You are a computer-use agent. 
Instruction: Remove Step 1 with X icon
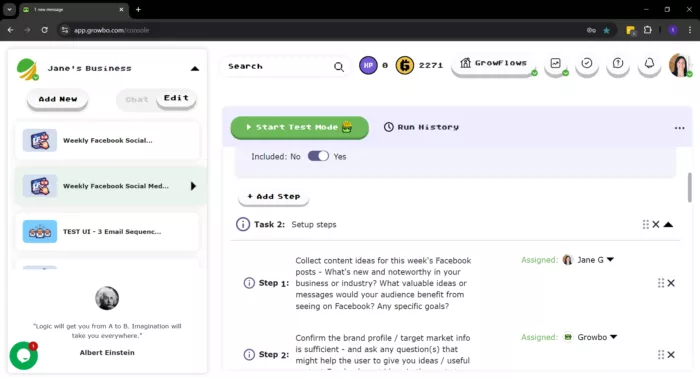tap(671, 283)
